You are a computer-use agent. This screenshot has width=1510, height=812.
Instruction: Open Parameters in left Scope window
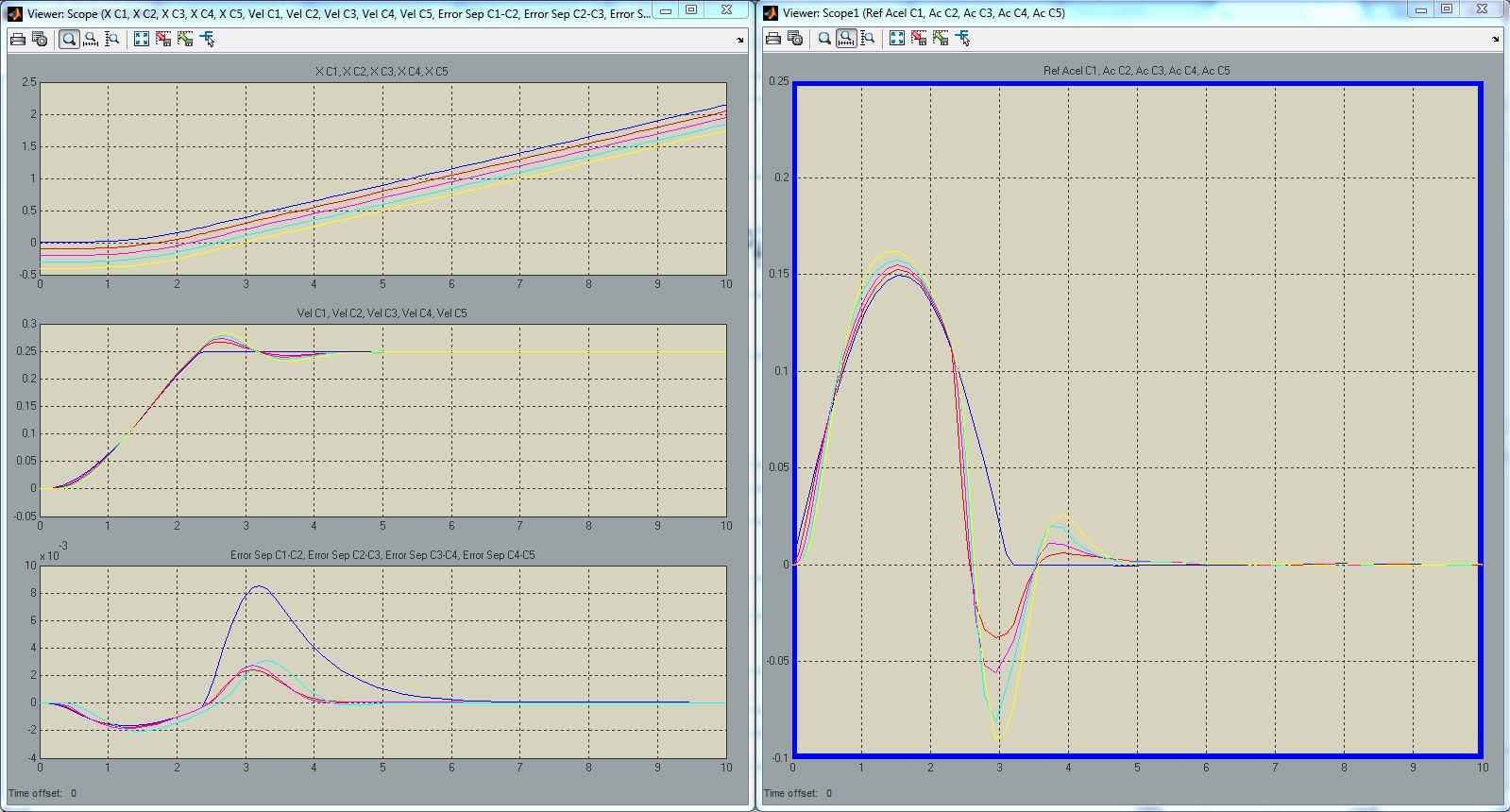(x=40, y=39)
